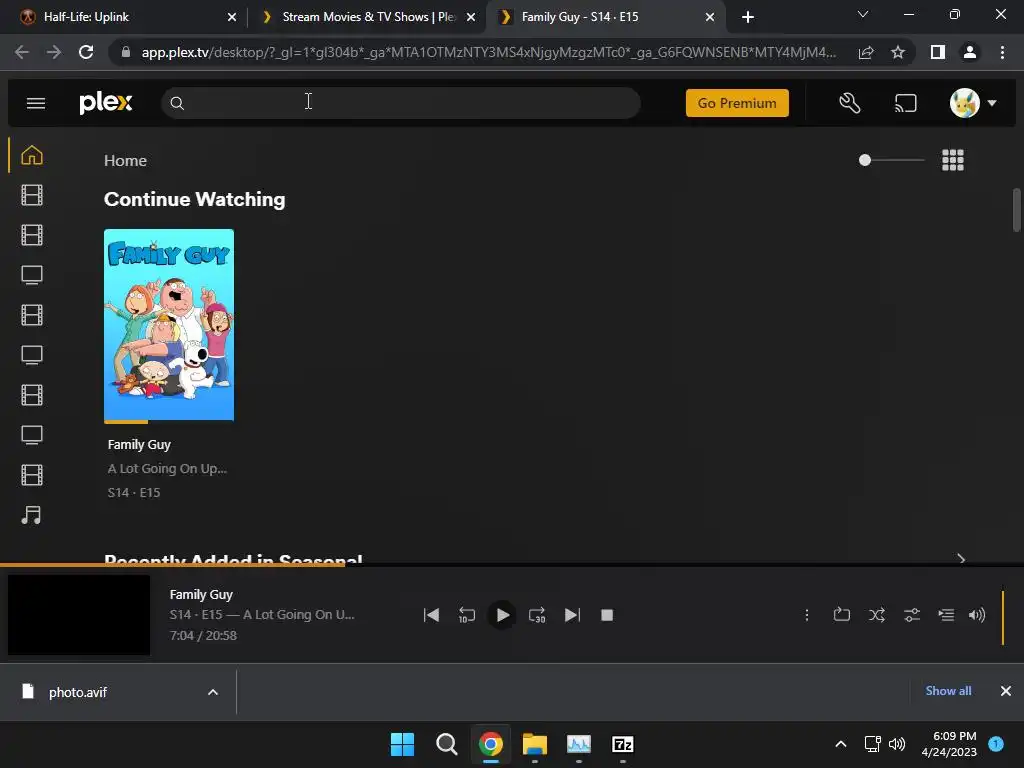The height and width of the screenshot is (768, 1024).
Task: Open the second TV library in sidebar
Action: click(x=31, y=355)
